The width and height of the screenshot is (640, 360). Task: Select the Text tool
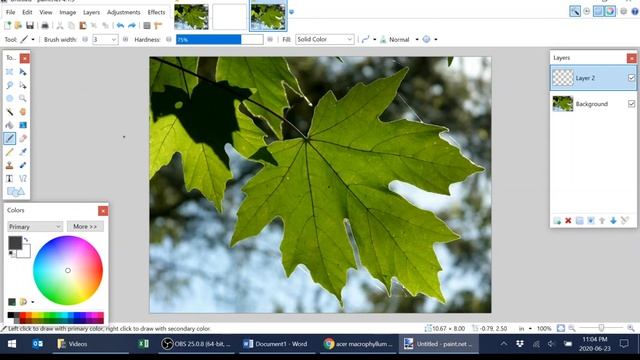[x=9, y=178]
